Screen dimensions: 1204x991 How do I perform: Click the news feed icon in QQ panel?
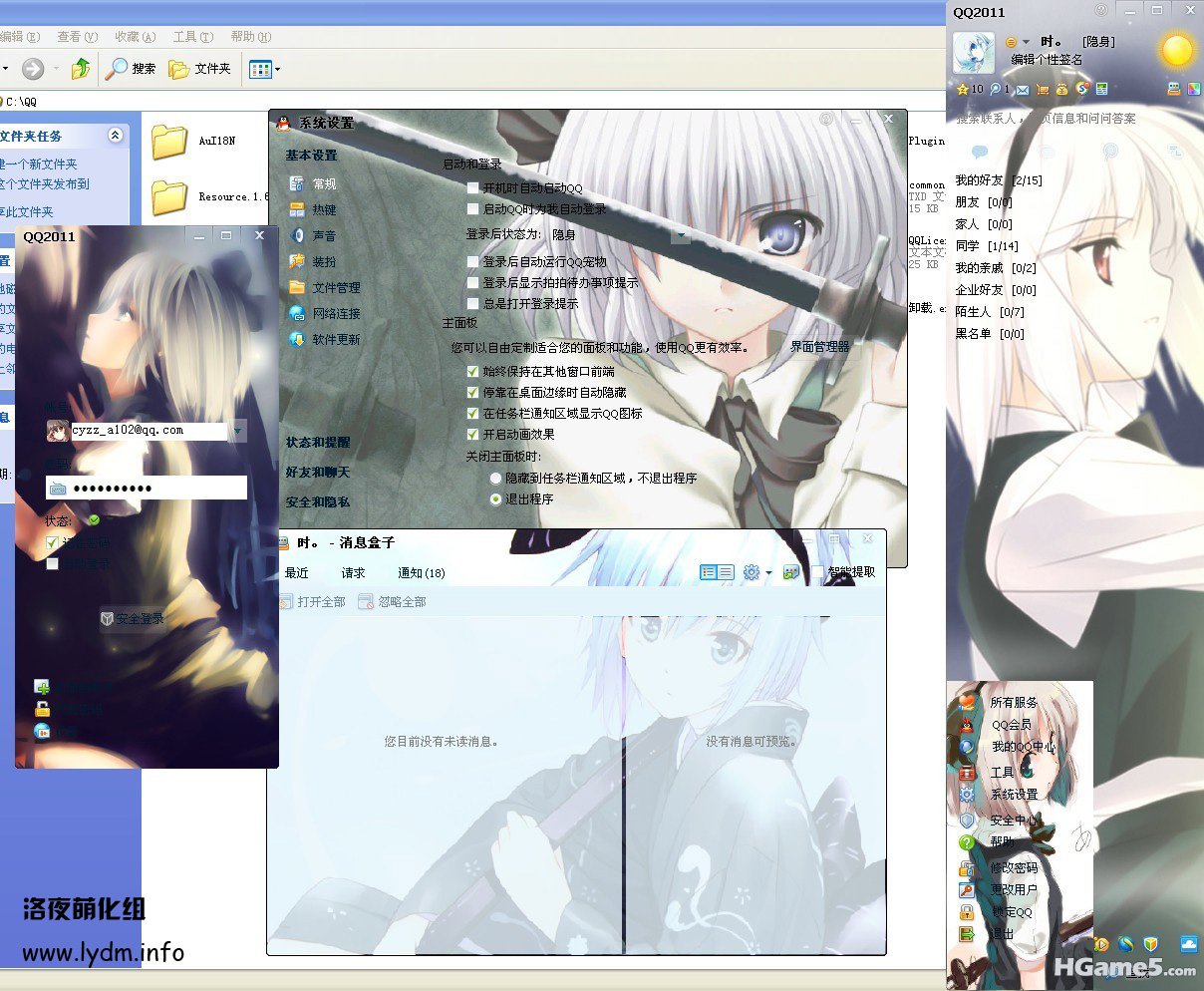(1101, 89)
